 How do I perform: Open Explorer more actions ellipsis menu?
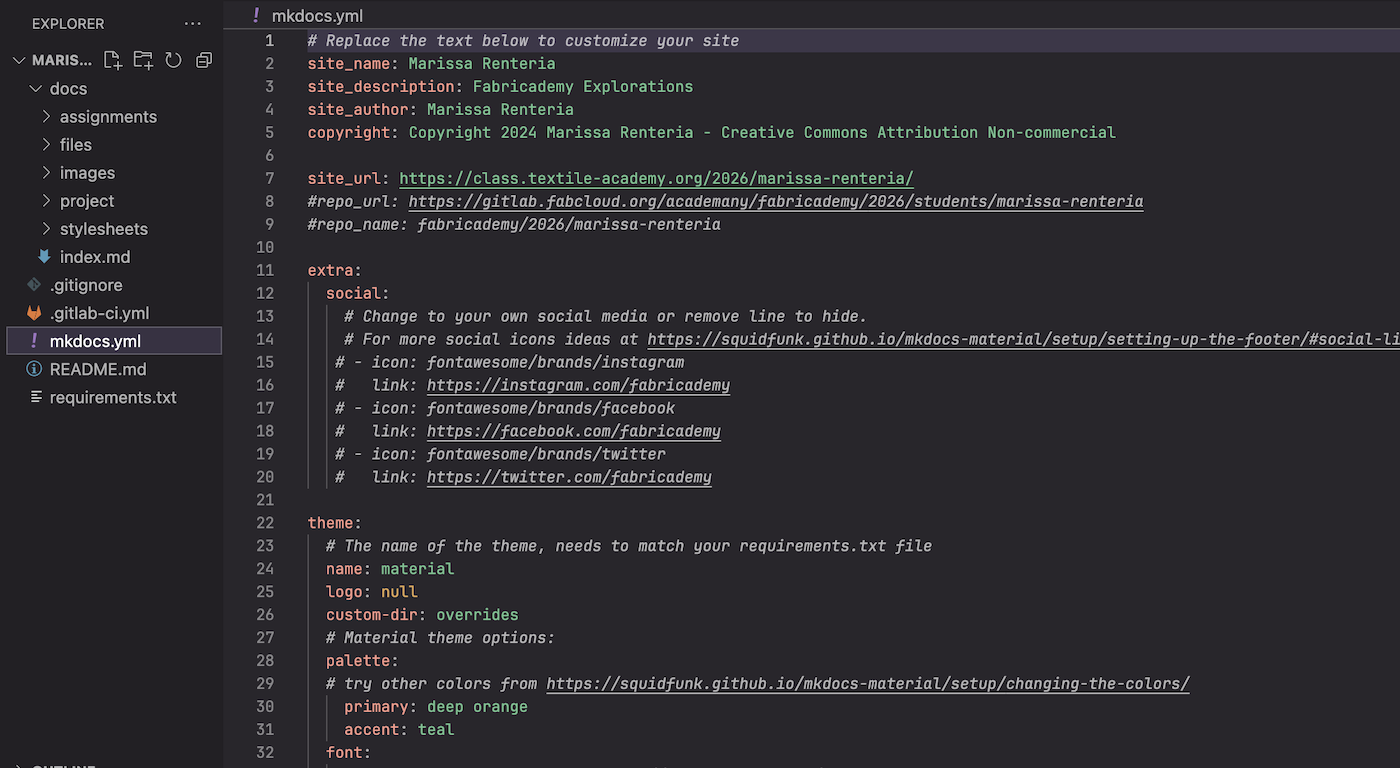(192, 23)
